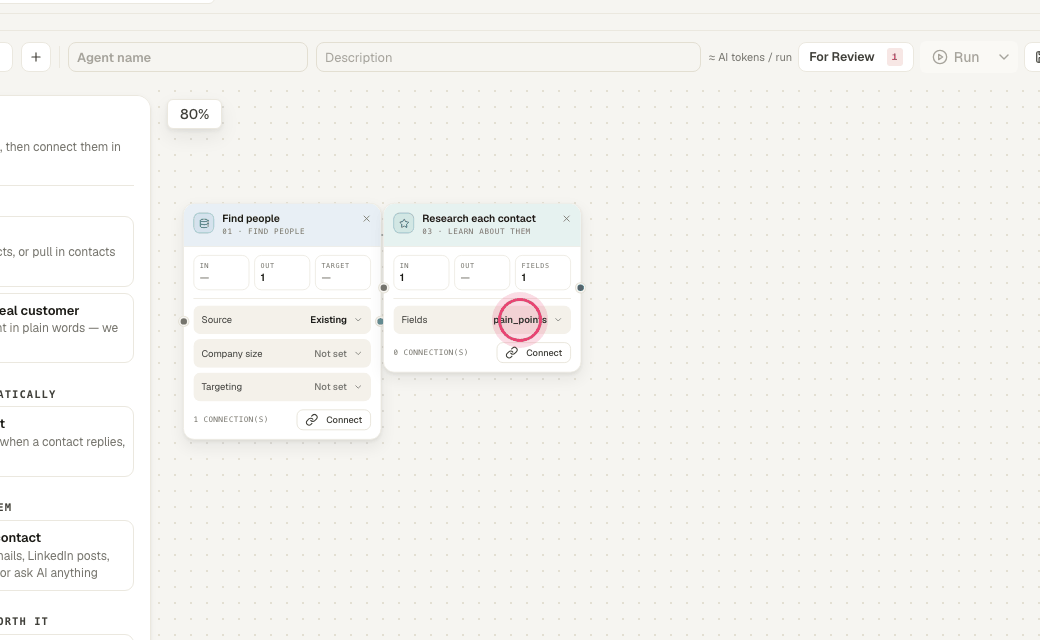Open the Fields dropdown
This screenshot has width=1040, height=640.
coord(482,320)
